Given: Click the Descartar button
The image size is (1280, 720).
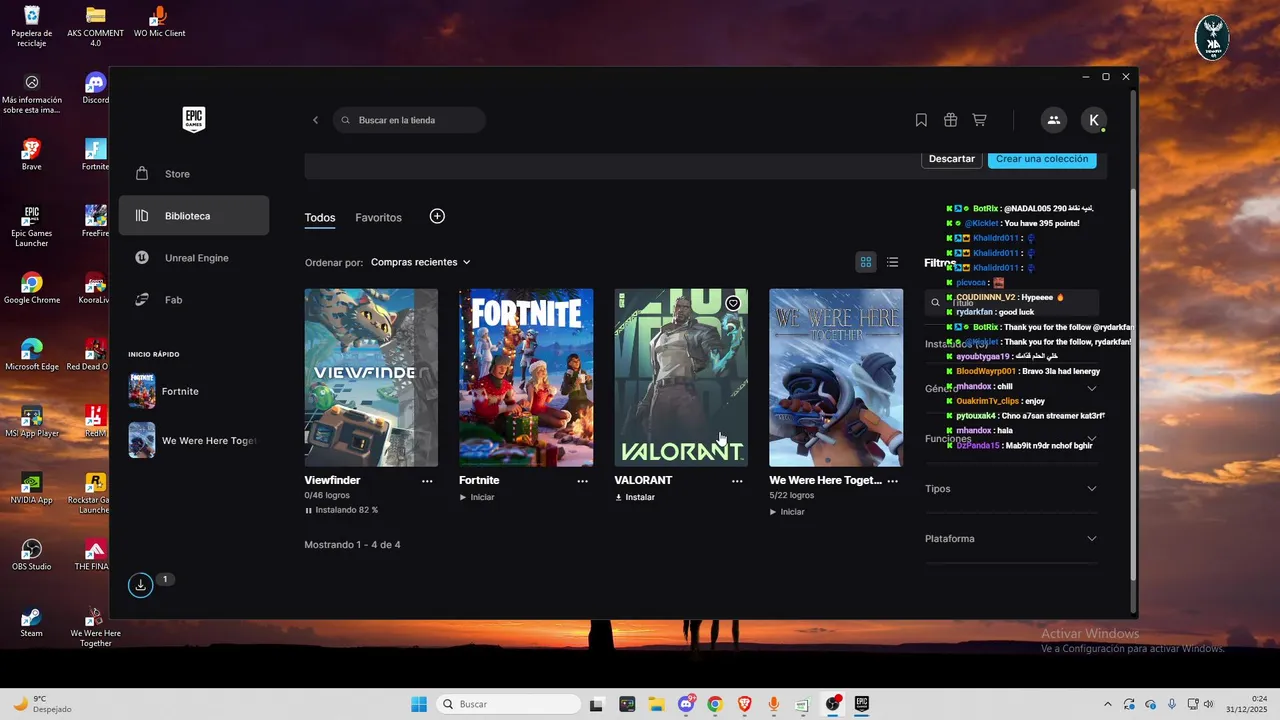Looking at the screenshot, I should pyautogui.click(x=951, y=159).
